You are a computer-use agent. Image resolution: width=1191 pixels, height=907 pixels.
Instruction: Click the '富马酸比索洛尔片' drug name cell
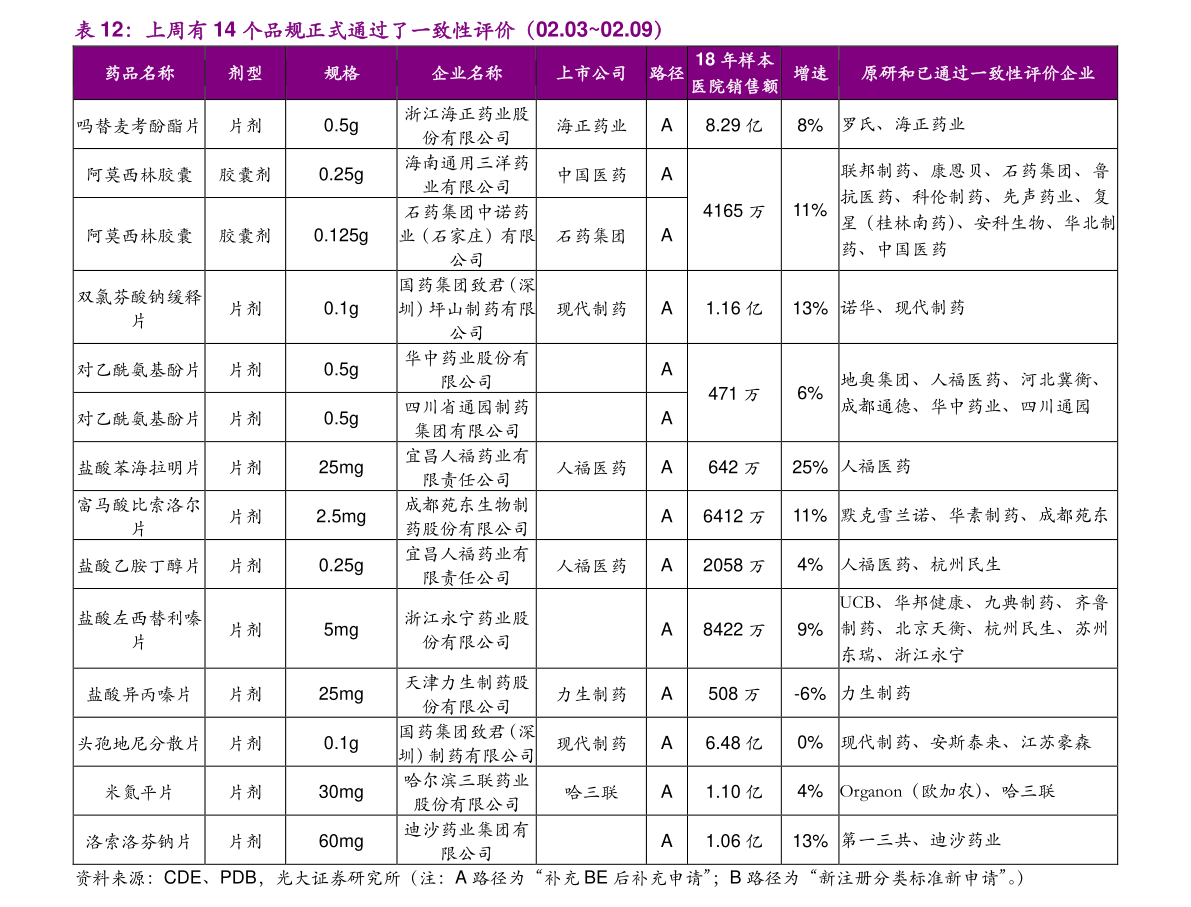138,517
